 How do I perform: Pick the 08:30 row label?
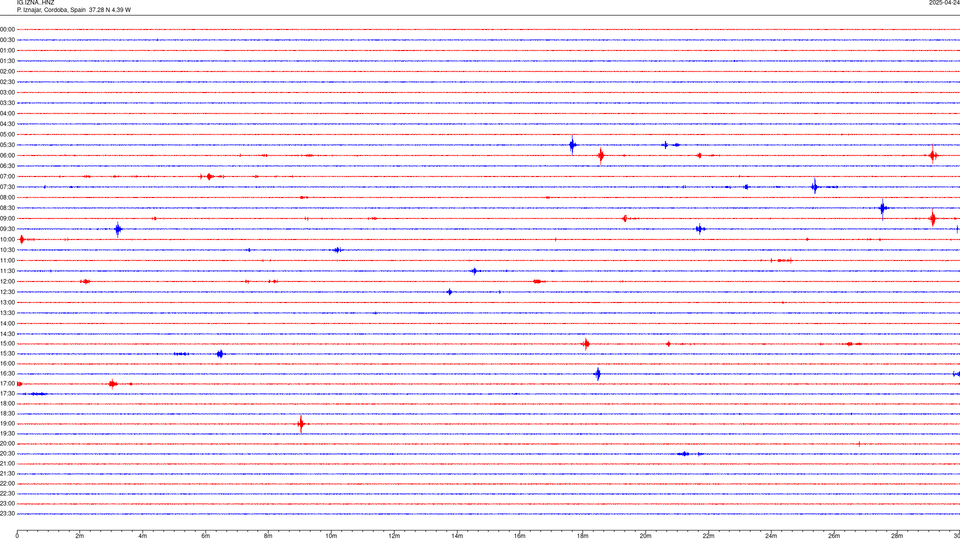[x=7, y=208]
